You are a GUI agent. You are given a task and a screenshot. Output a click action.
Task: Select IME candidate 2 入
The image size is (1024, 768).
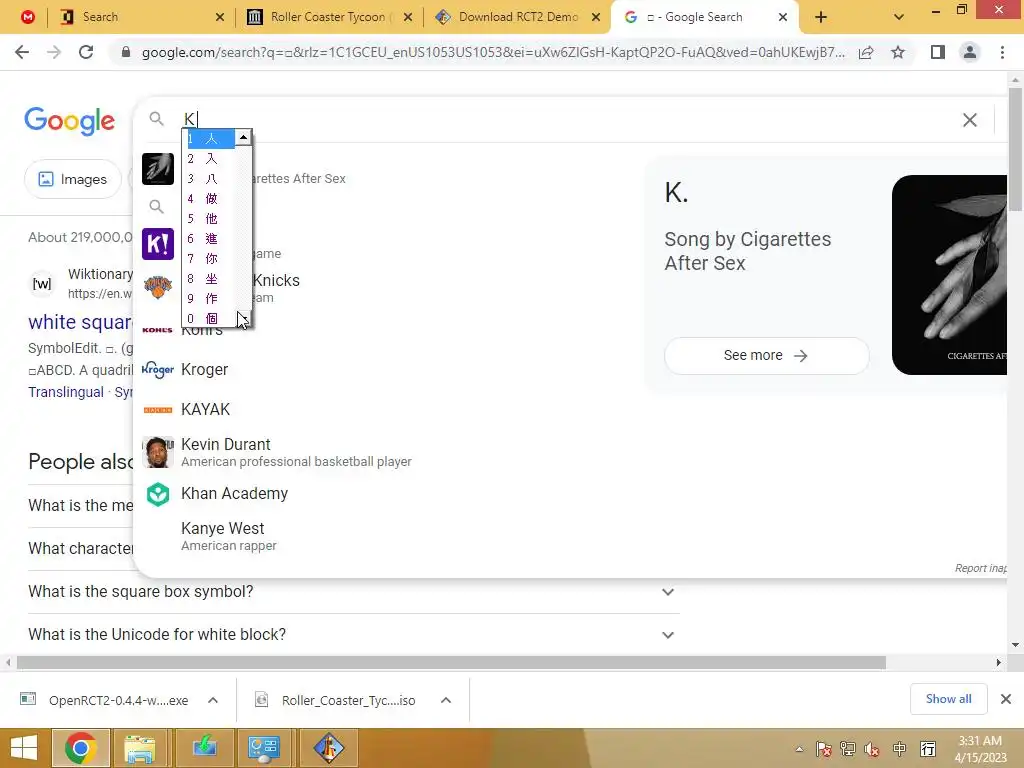pos(210,159)
